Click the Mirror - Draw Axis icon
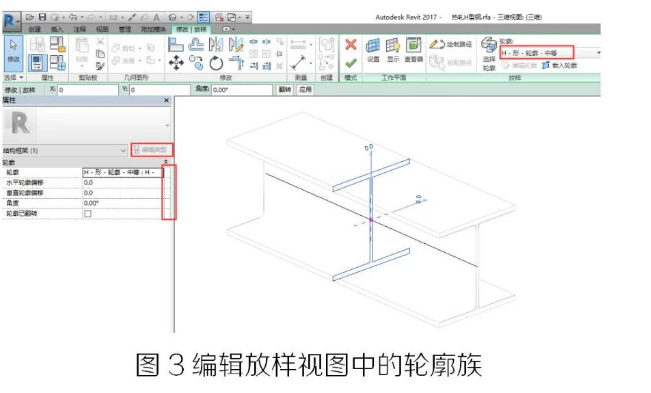The height and width of the screenshot is (393, 651). 236,44
